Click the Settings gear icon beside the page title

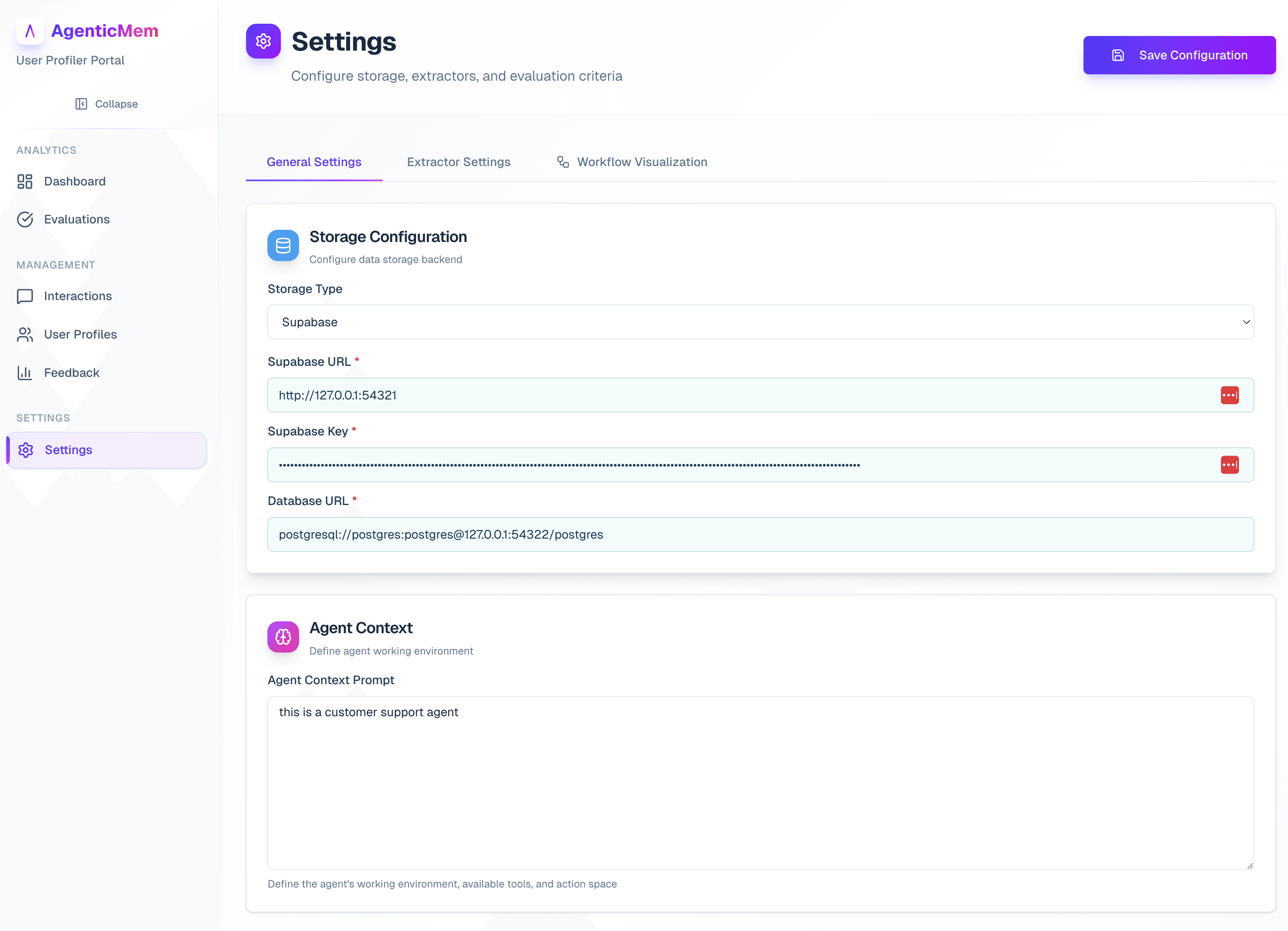(263, 41)
